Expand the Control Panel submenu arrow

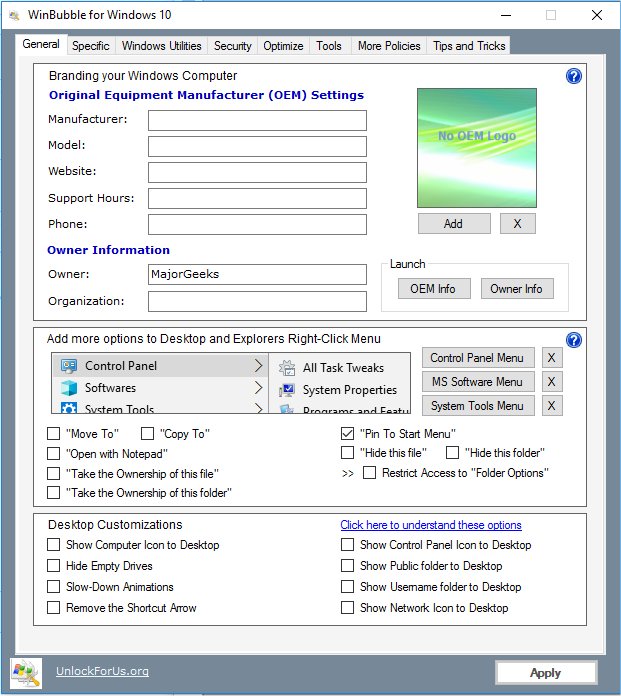(x=259, y=366)
